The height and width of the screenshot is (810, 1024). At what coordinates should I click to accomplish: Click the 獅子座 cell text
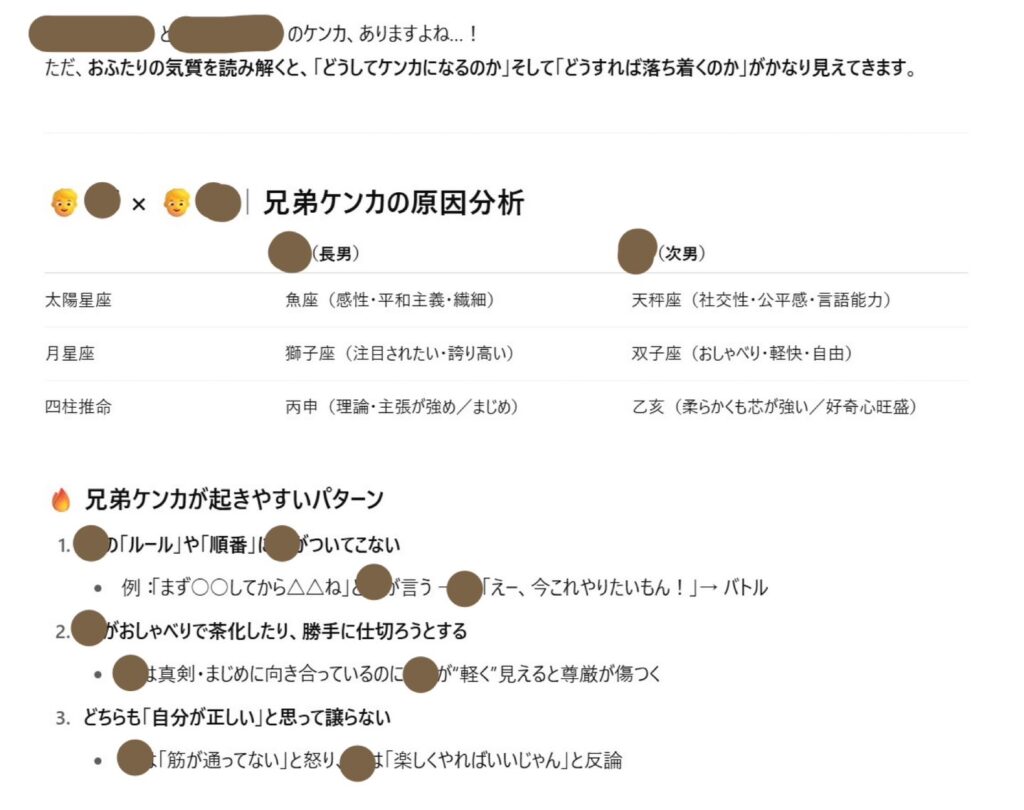pos(399,353)
